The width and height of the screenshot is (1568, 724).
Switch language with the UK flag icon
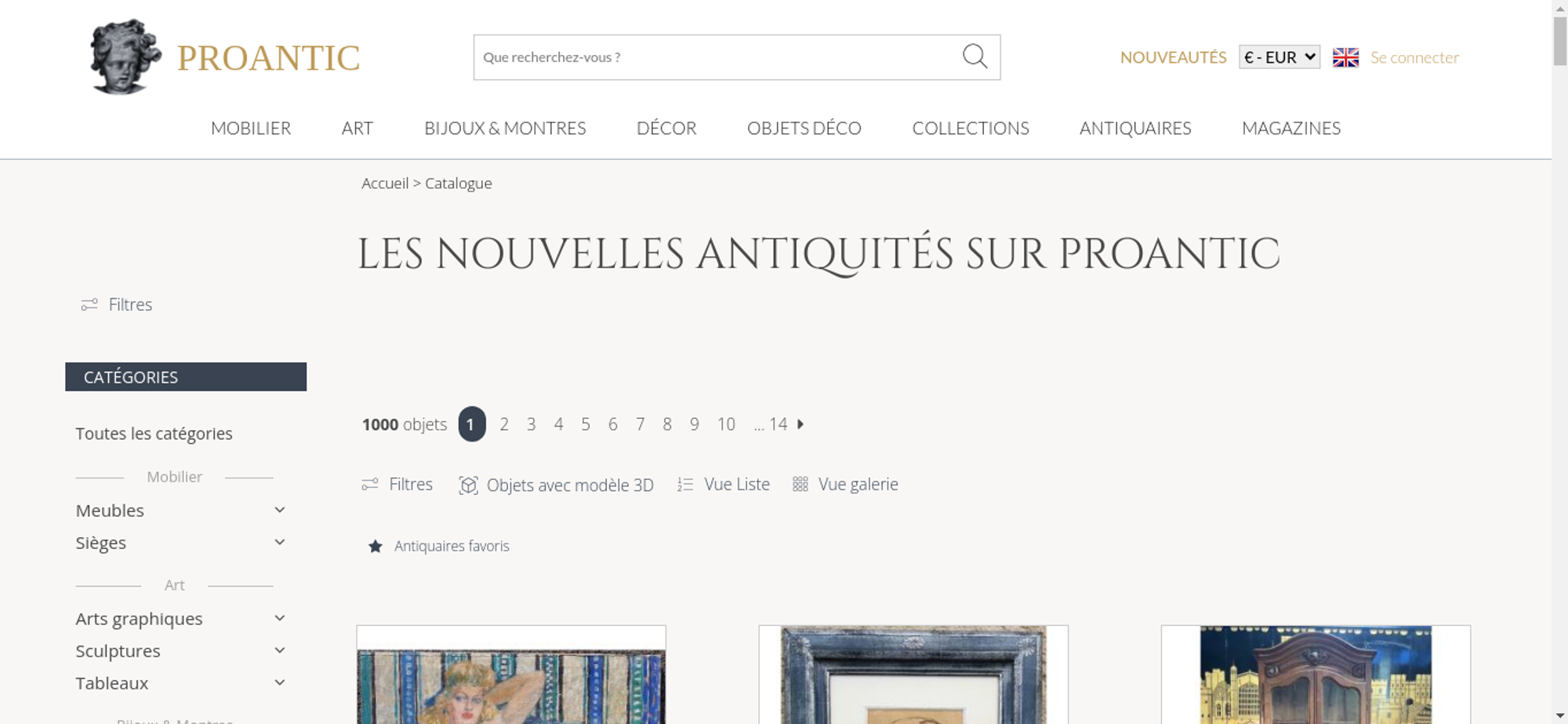pos(1345,57)
